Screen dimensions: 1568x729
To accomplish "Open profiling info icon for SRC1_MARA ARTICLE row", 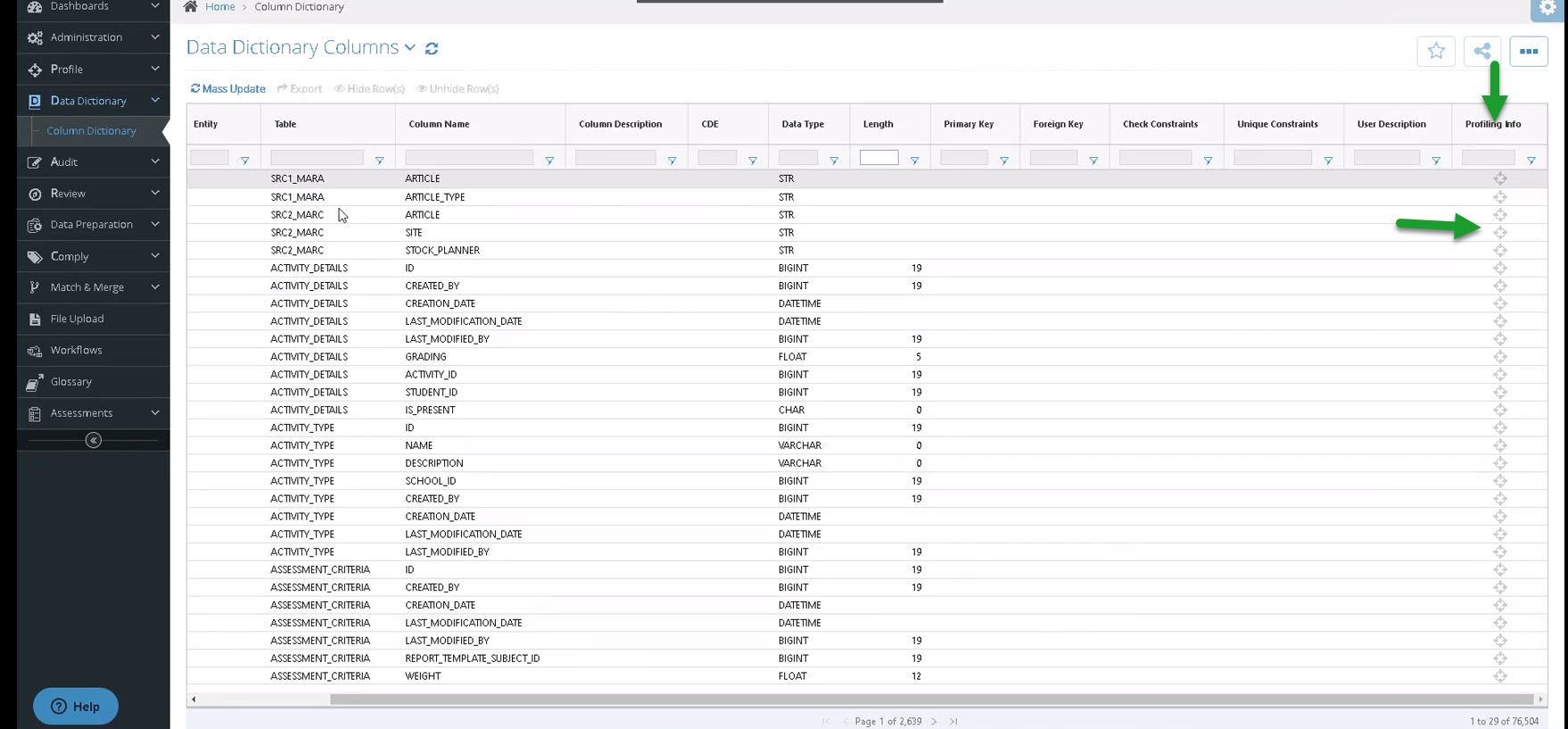I will (x=1500, y=178).
